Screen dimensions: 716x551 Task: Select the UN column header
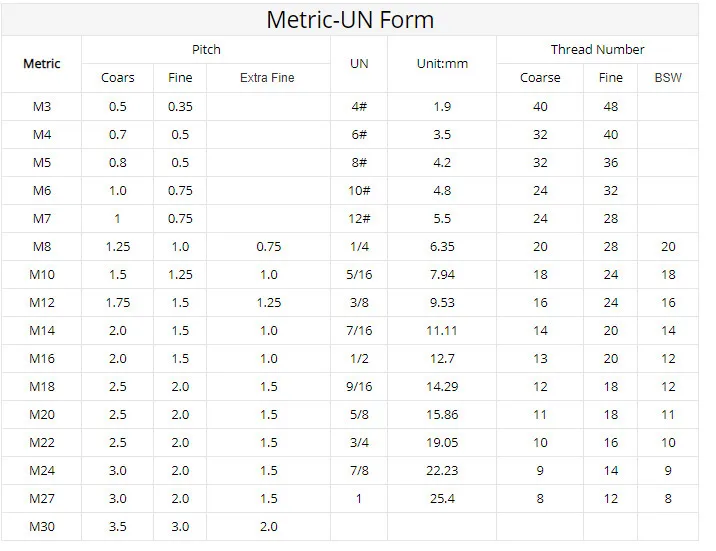(x=359, y=64)
